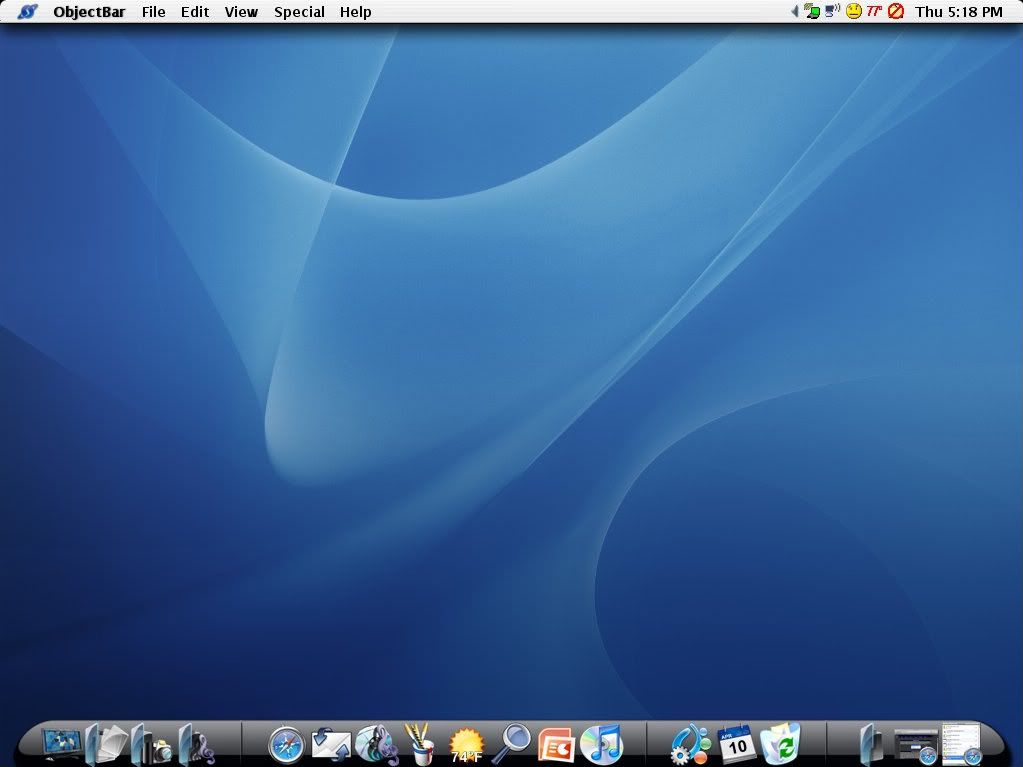
Task: Open the recycle bin icon in dock
Action: click(781, 744)
